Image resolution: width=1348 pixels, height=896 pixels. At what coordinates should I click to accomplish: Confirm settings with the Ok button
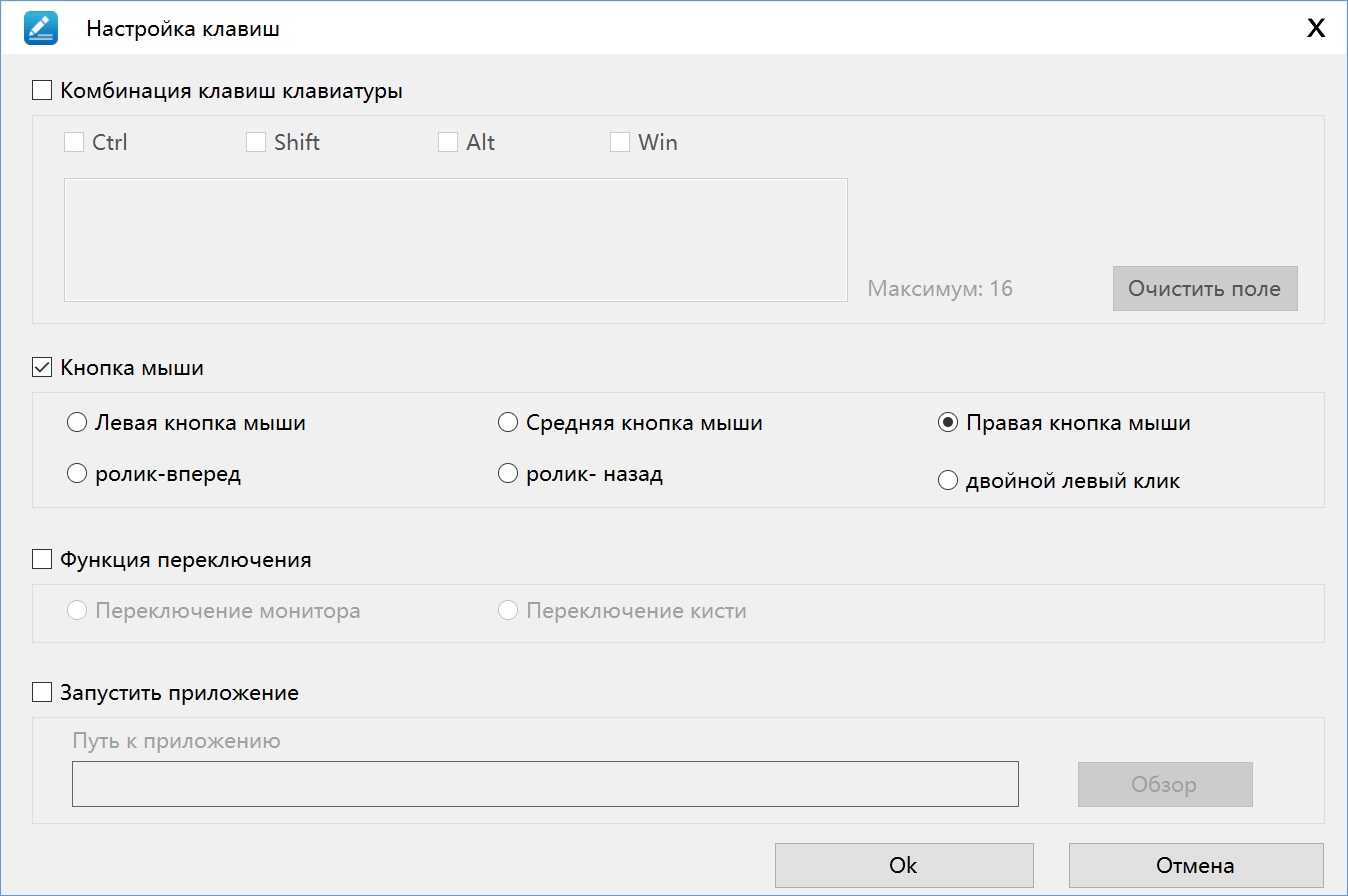point(903,866)
